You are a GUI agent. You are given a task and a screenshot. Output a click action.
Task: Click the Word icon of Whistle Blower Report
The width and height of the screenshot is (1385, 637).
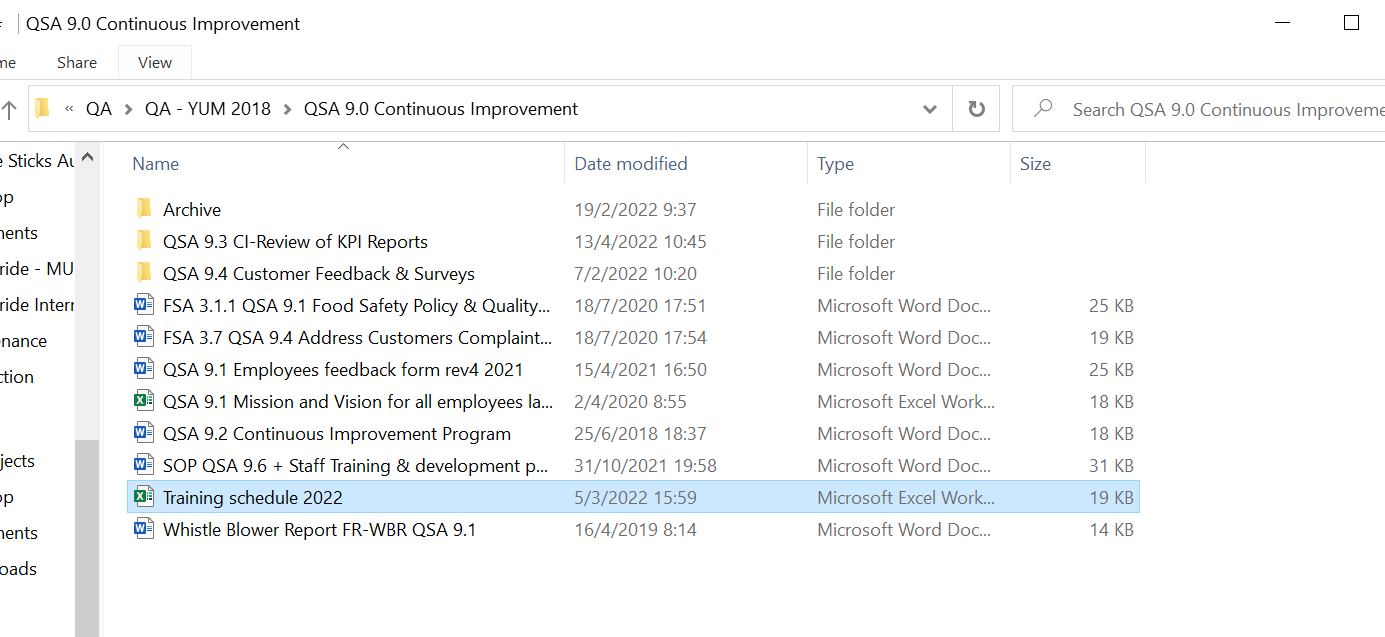(x=144, y=529)
